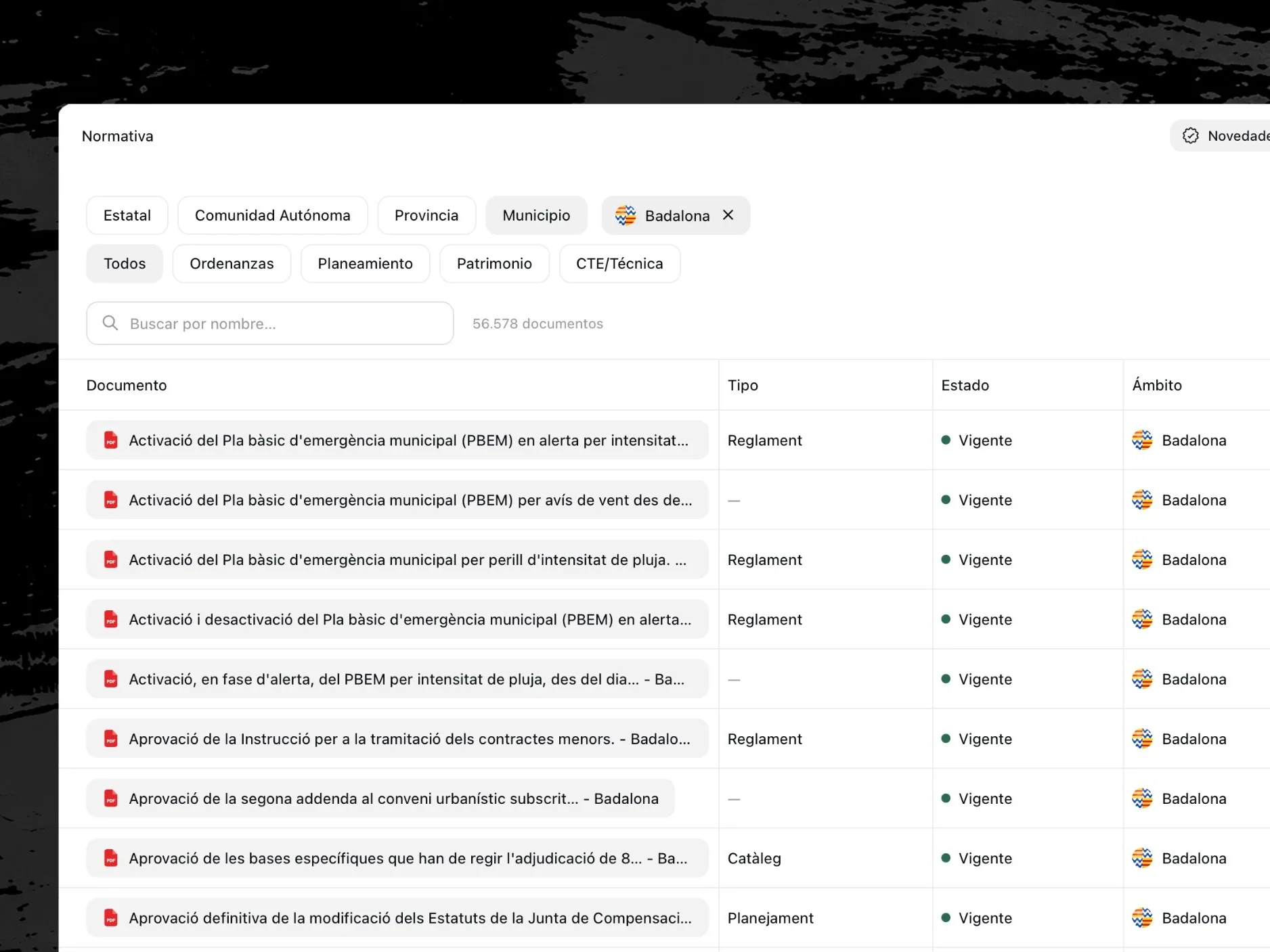Click PDF icon of 'contractes menors' row
This screenshot has height=952, width=1270.
pos(111,739)
